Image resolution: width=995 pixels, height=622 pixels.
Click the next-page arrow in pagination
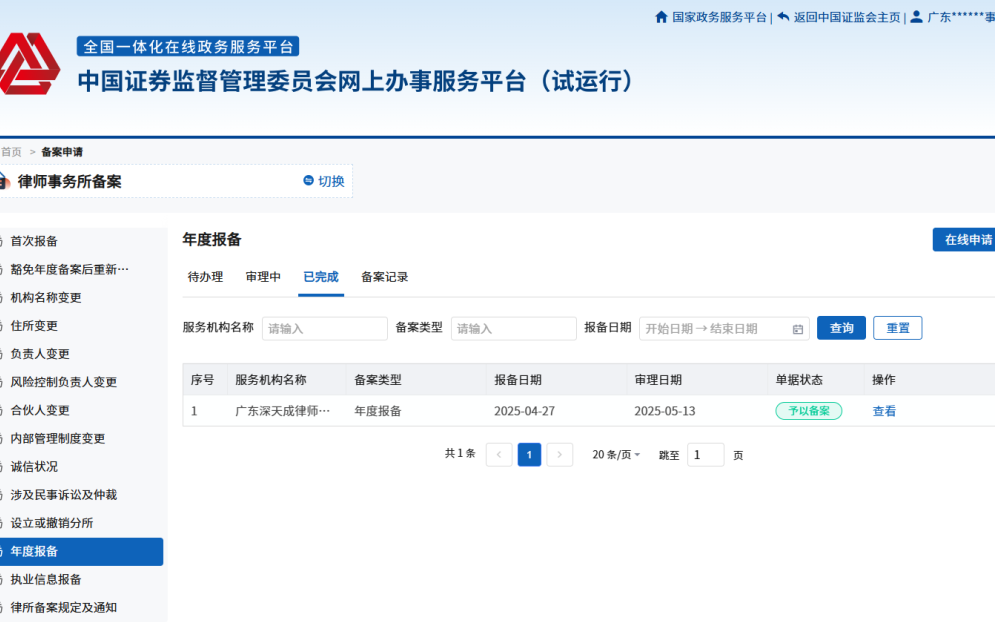pyautogui.click(x=559, y=454)
